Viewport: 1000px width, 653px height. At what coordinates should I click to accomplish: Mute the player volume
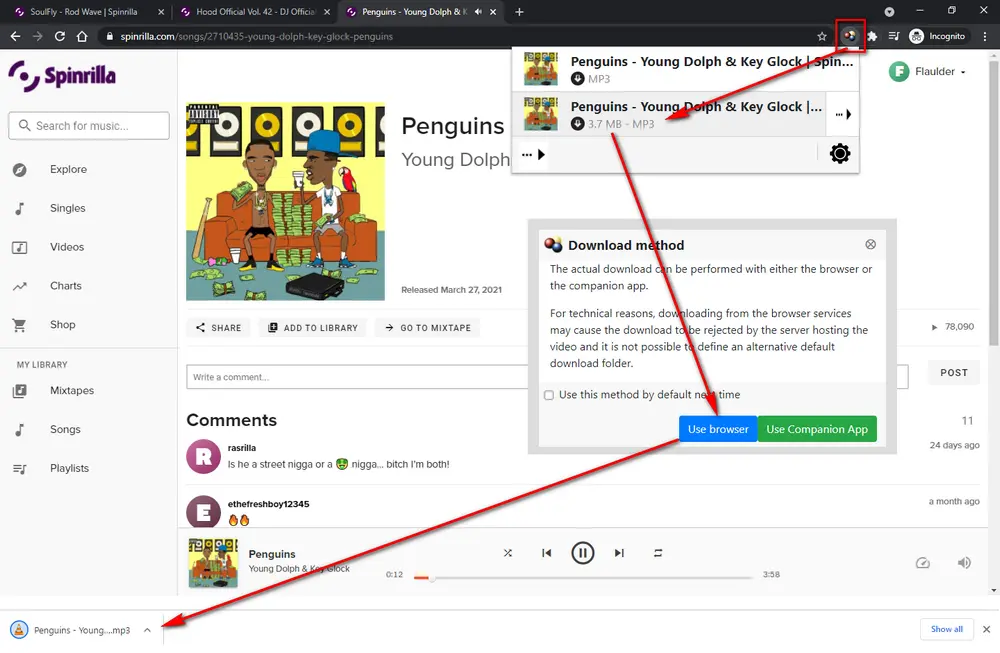point(964,562)
